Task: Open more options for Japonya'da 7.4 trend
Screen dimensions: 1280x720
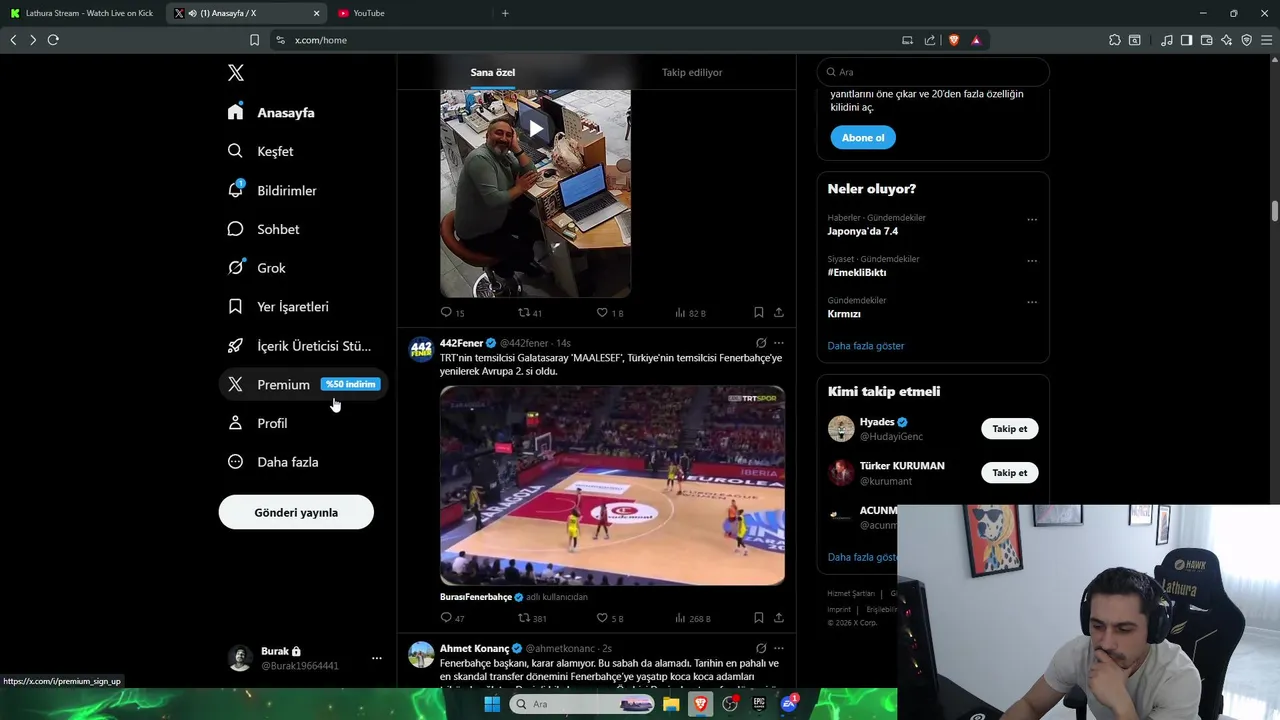Action: 1032,220
